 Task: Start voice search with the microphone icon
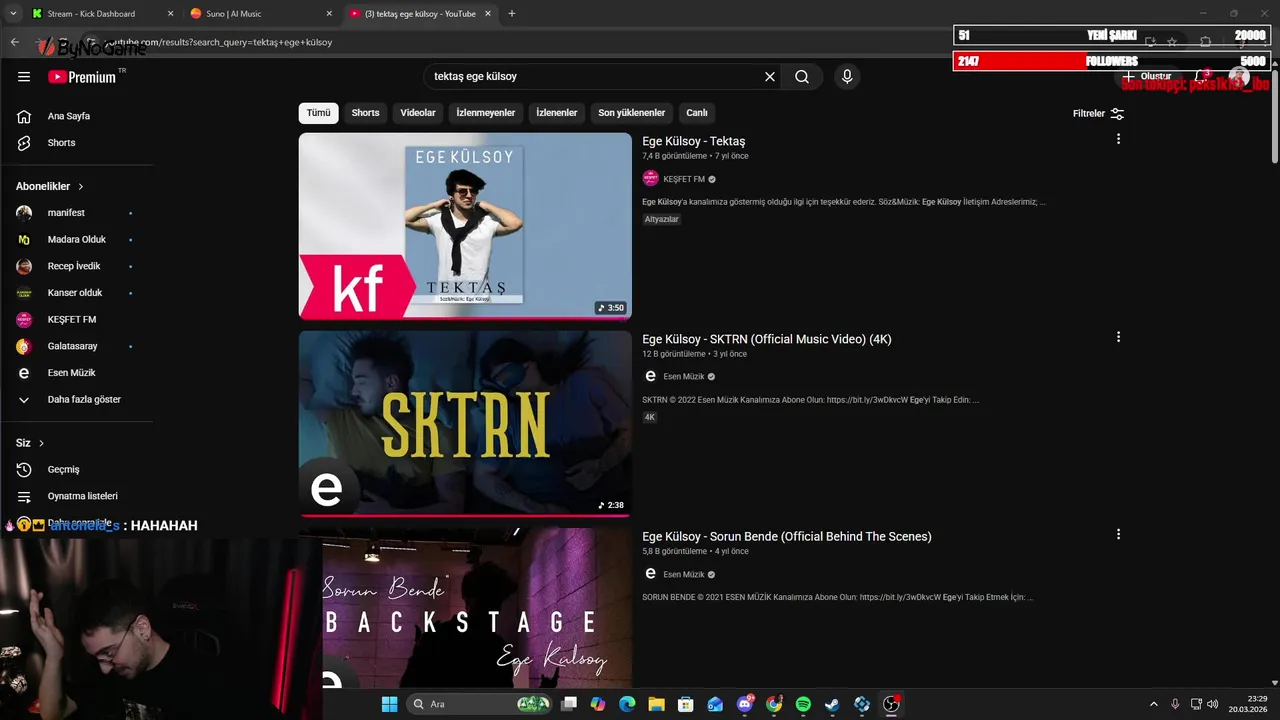847,77
